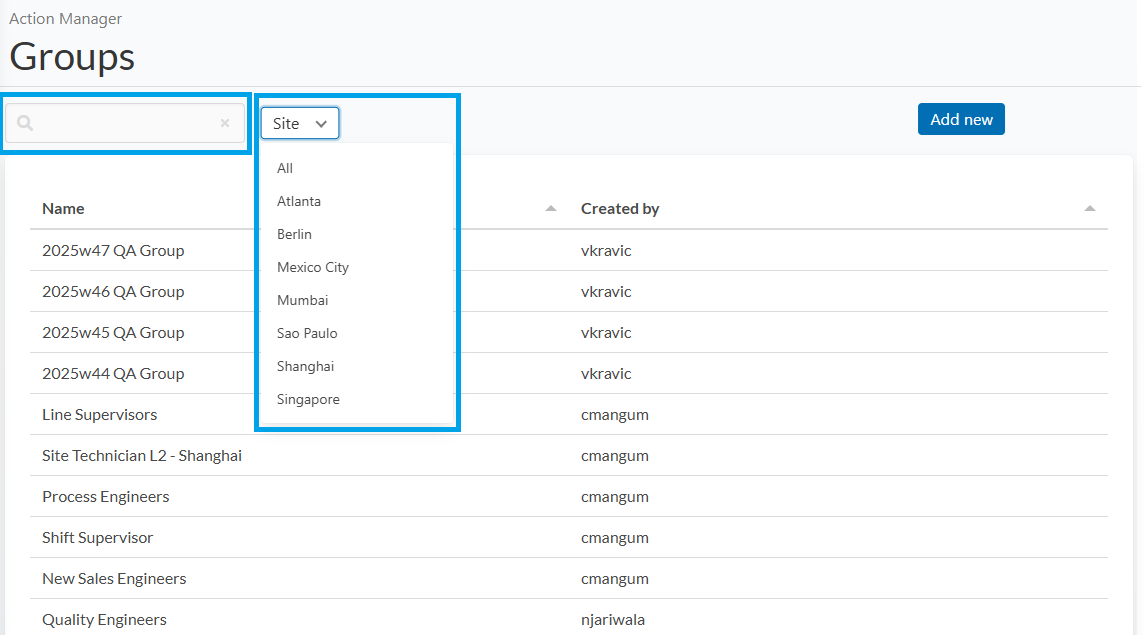Viewport: 1145px width, 635px height.
Task: Open the Line Supervisors group
Action: (99, 415)
